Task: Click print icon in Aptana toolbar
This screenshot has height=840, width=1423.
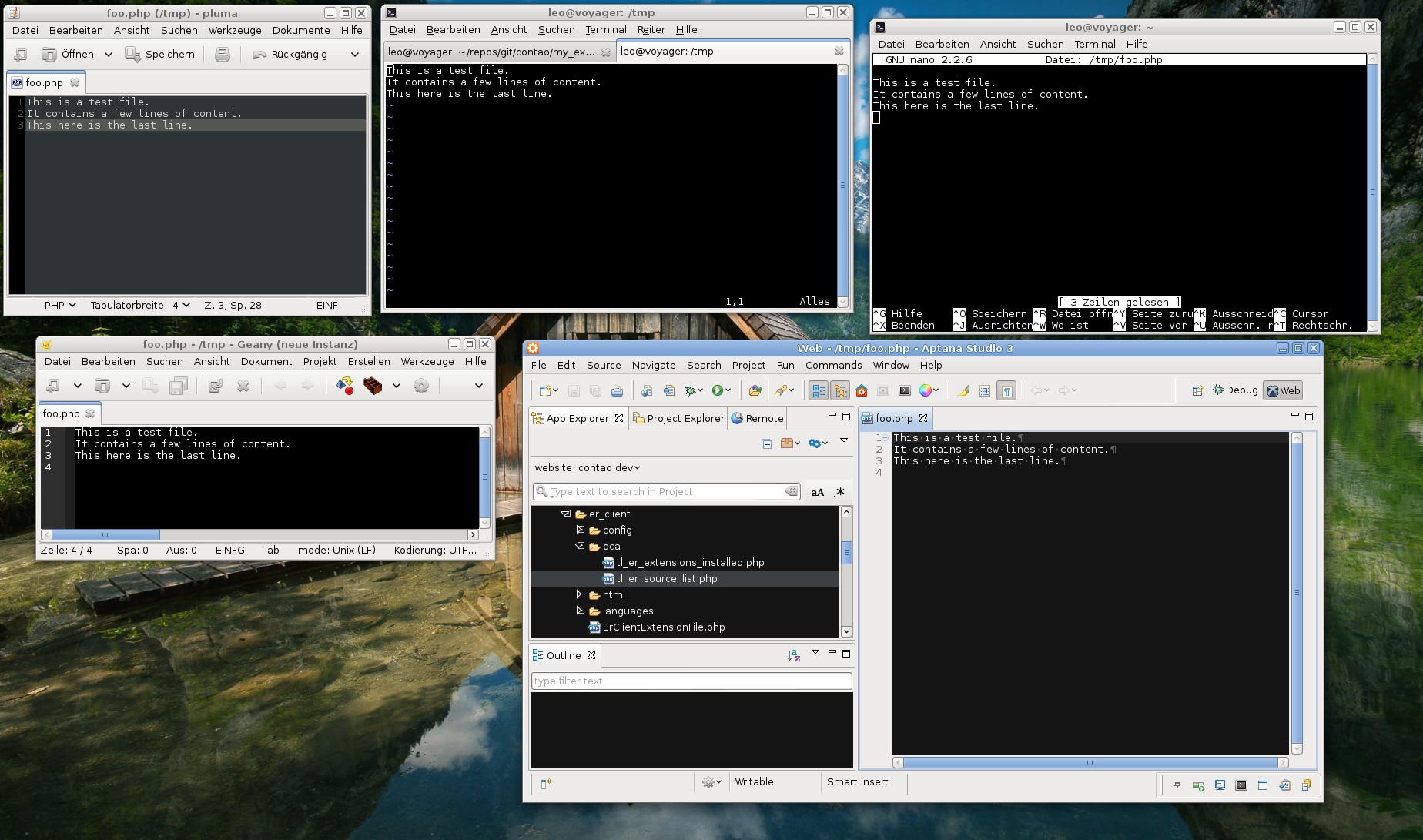Action: 617,390
